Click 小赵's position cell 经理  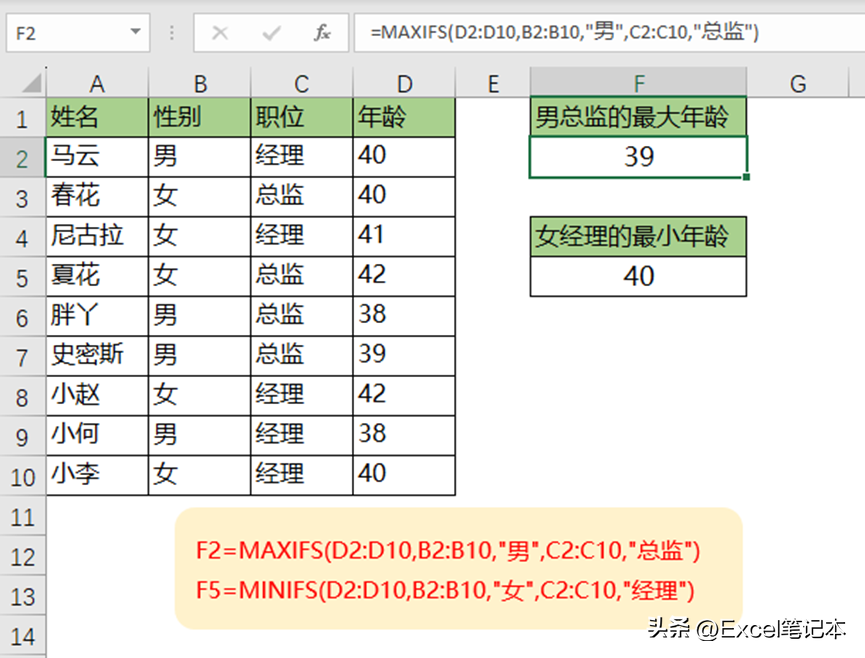tap(302, 395)
